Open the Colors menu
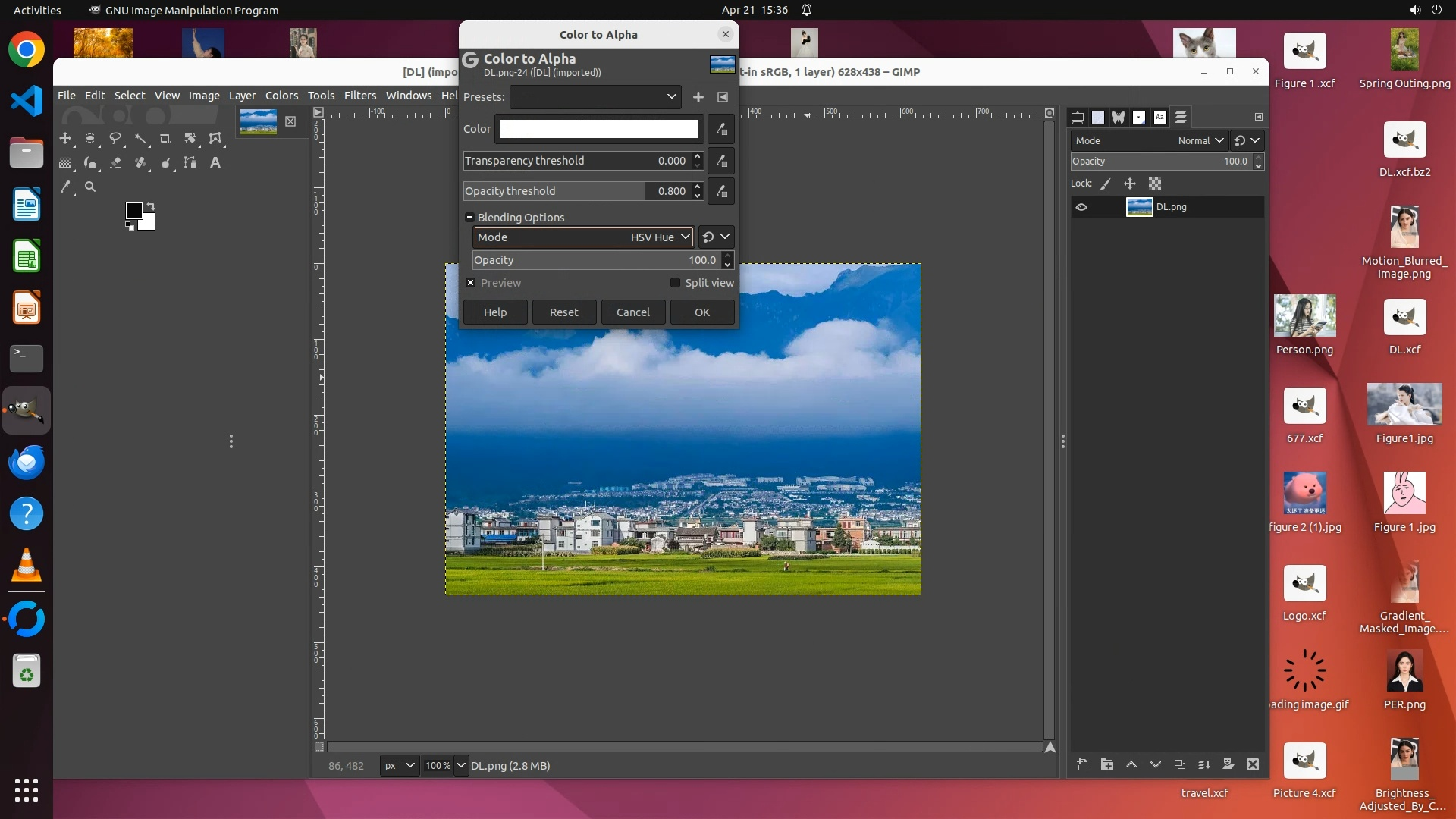The height and width of the screenshot is (819, 1456). coord(281,96)
